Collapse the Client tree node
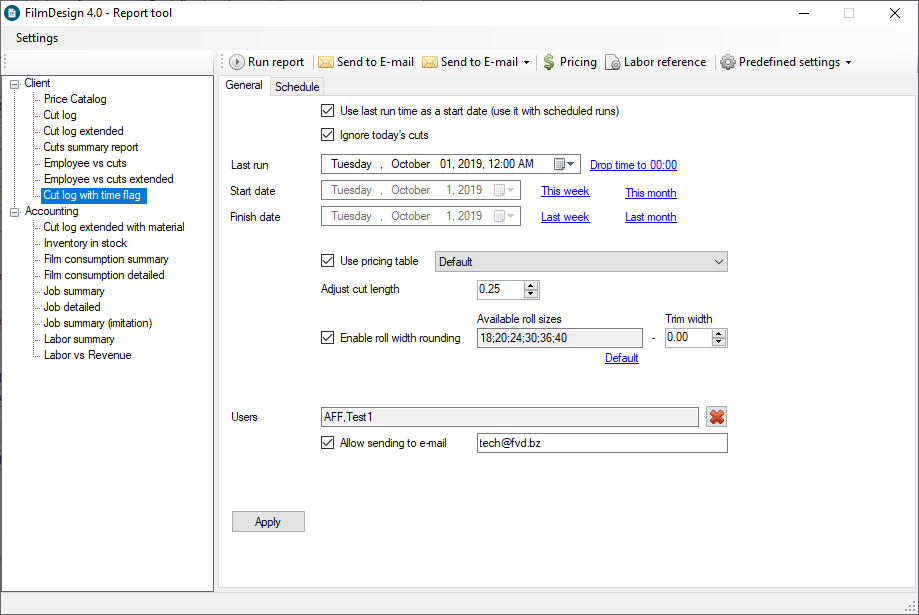 coord(15,84)
